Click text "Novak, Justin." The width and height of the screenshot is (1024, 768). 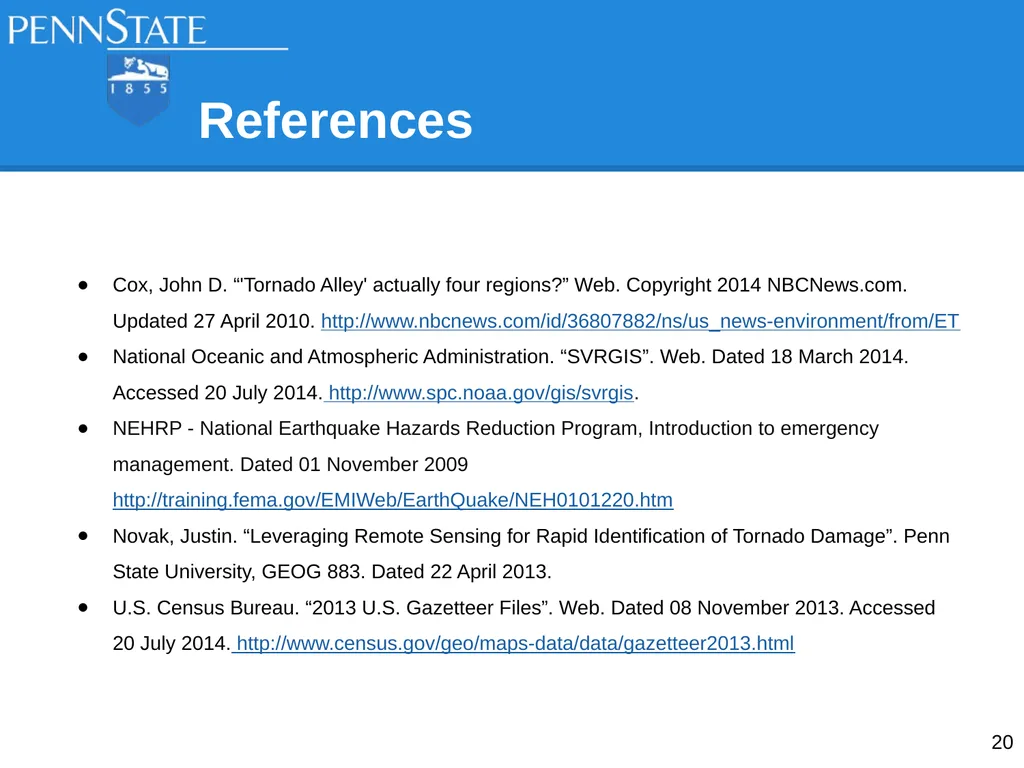(174, 536)
